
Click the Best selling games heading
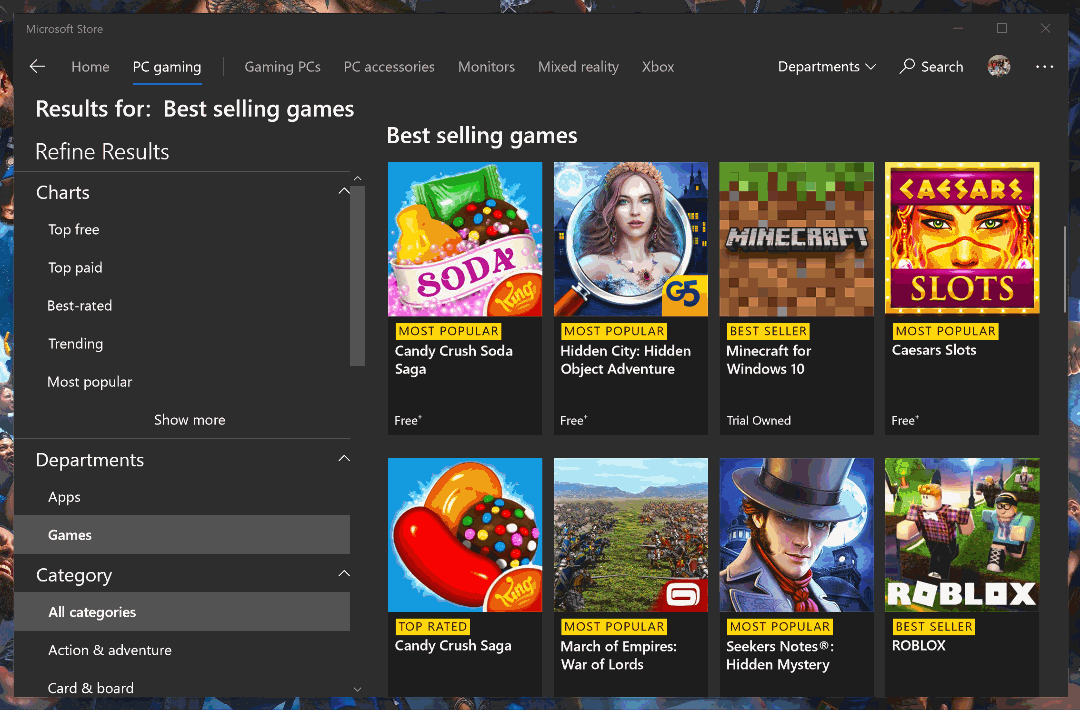coord(481,135)
